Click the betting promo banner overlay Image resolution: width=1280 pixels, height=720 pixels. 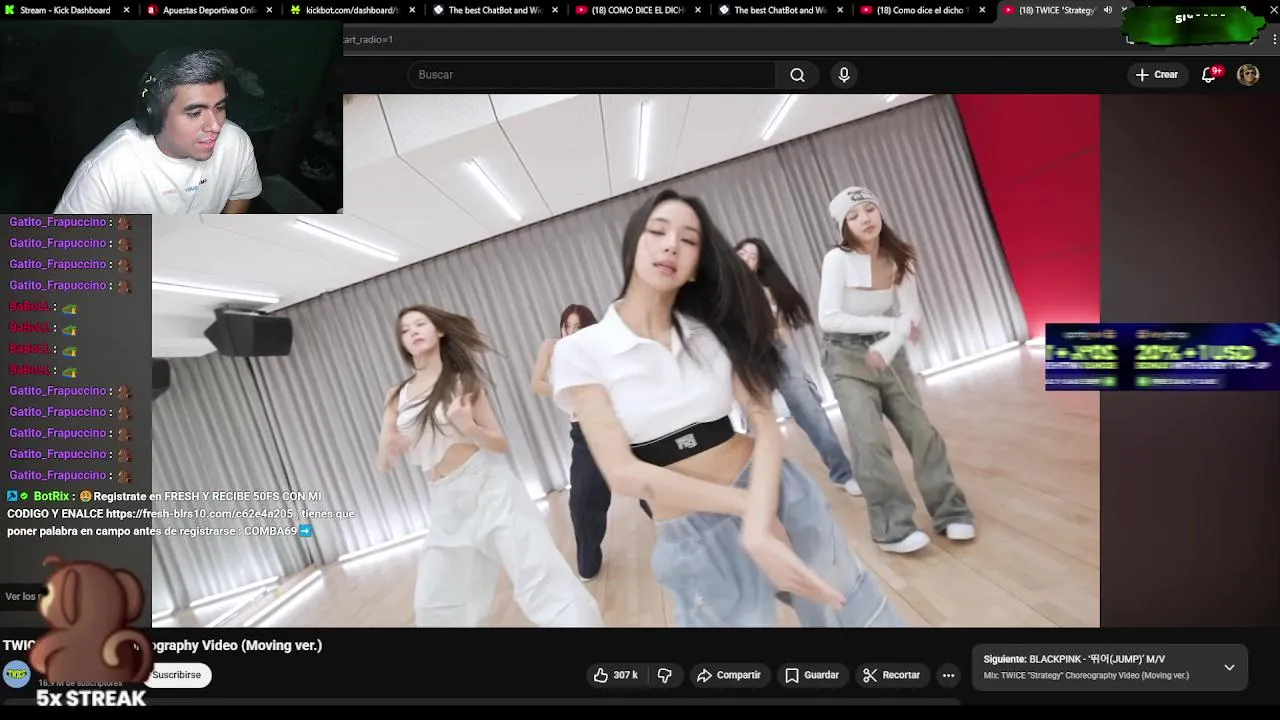tap(1162, 357)
